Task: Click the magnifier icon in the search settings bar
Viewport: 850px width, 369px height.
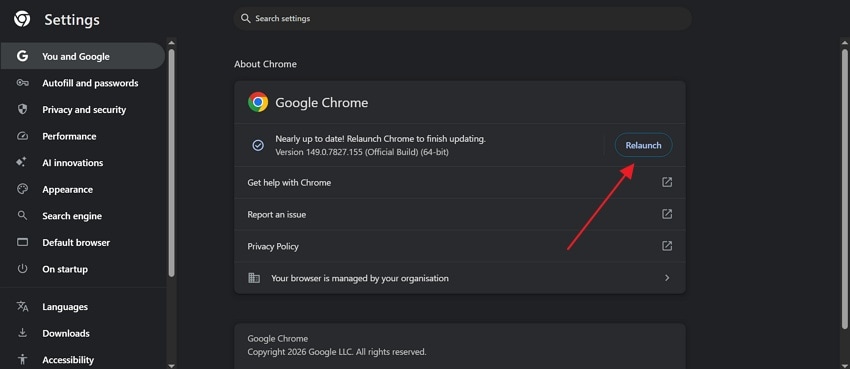Action: (x=246, y=18)
